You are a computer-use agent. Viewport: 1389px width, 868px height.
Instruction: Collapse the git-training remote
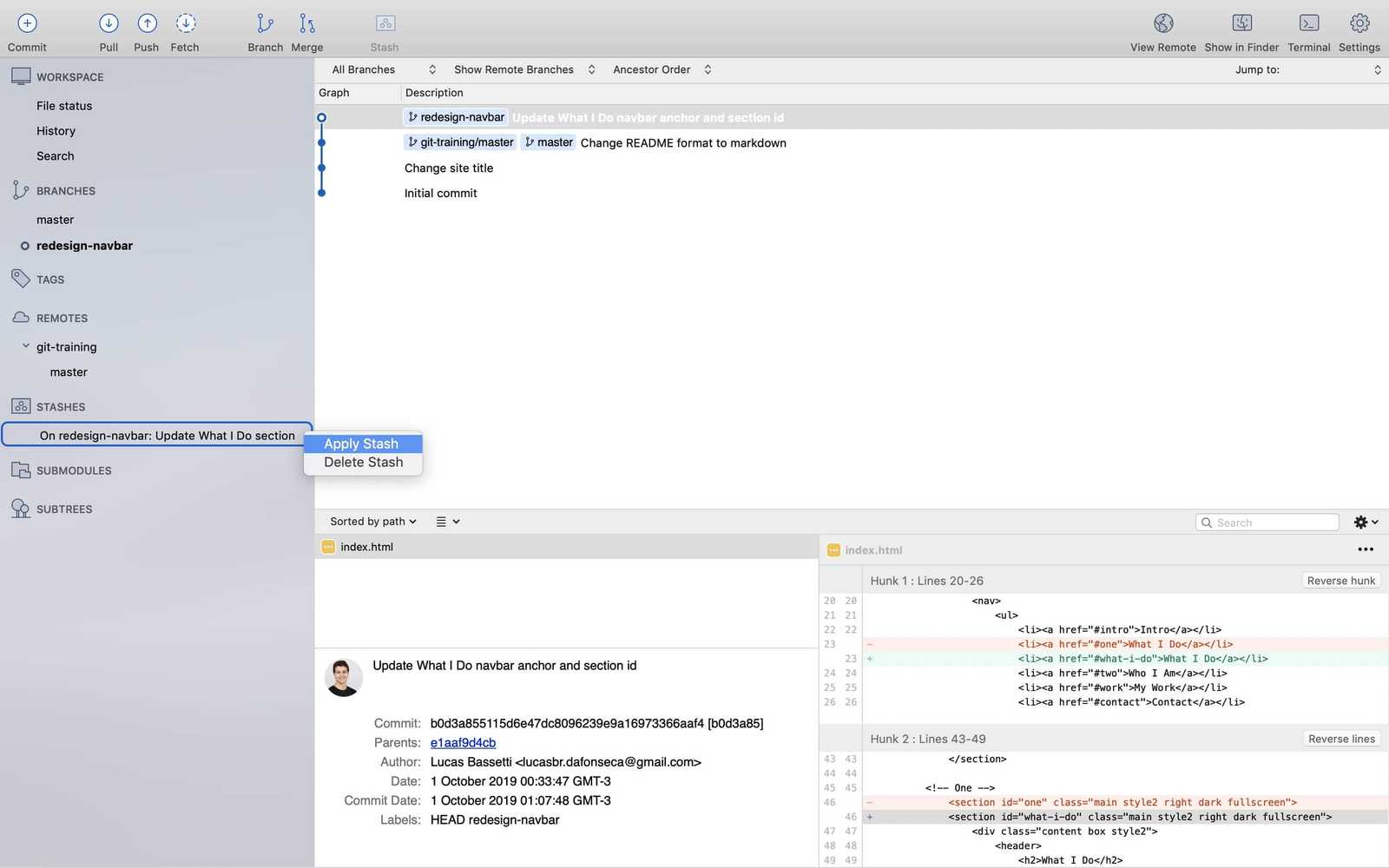coord(26,346)
